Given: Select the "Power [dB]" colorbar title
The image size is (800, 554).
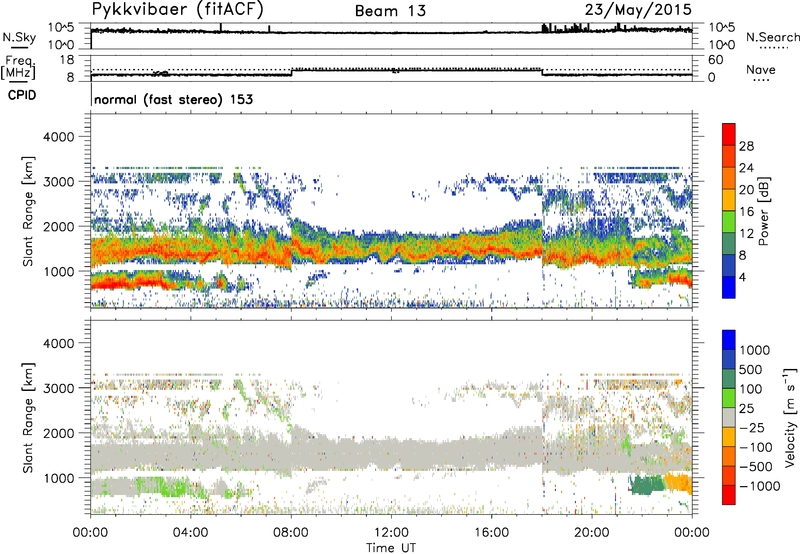Looking at the screenshot, I should tap(764, 211).
